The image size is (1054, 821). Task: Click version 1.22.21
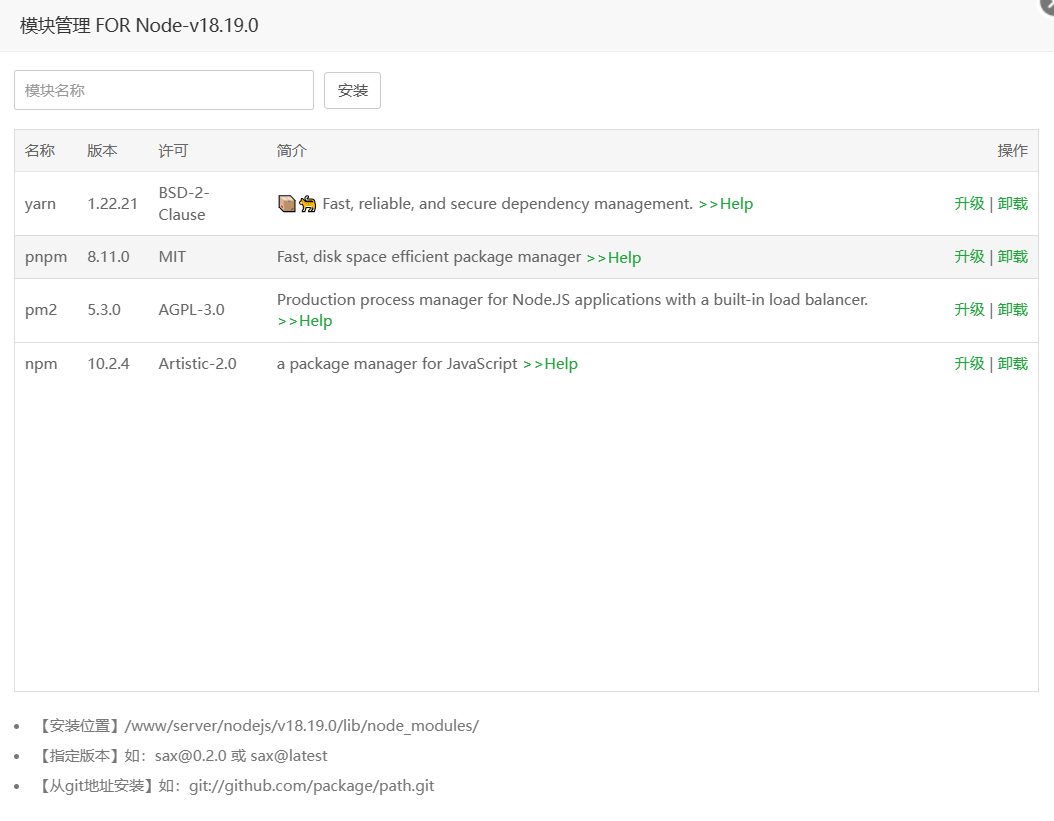[x=112, y=204]
